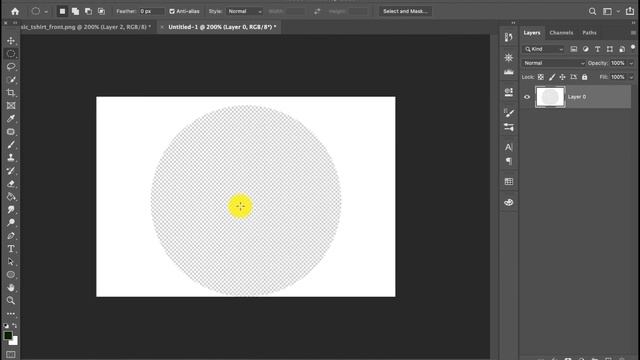Viewport: 640px width, 360px height.
Task: Toggle lock all padlock icon
Action: pyautogui.click(x=584, y=77)
